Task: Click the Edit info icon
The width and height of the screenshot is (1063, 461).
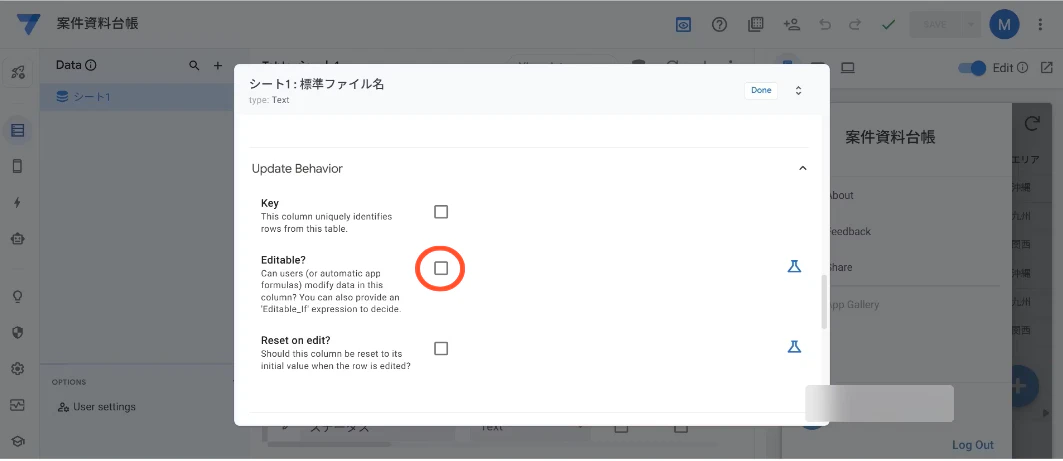Action: pos(1023,68)
